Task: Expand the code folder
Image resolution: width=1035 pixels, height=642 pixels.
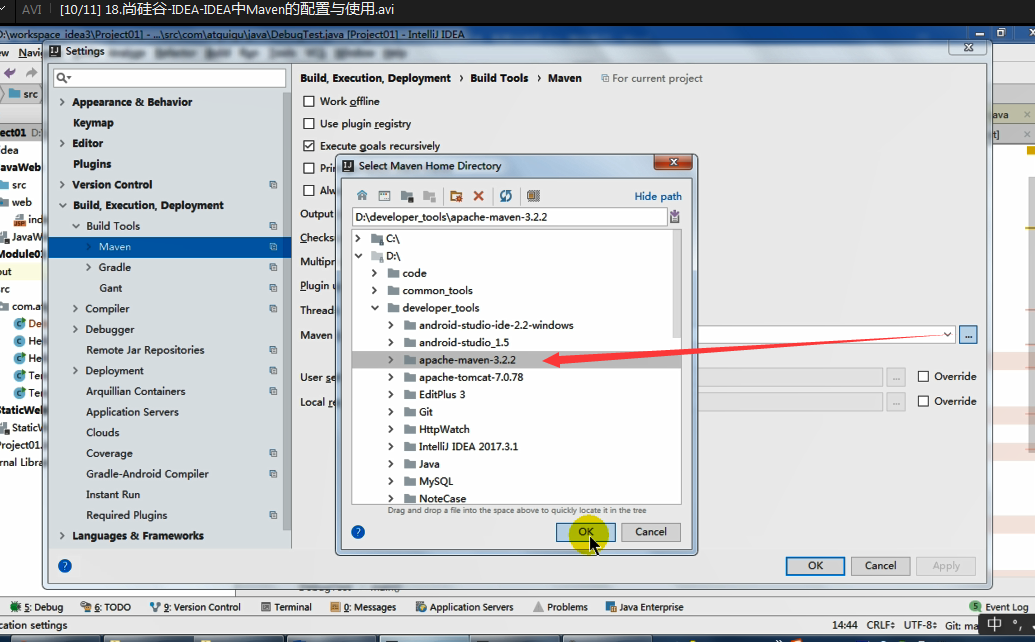Action: 374,273
